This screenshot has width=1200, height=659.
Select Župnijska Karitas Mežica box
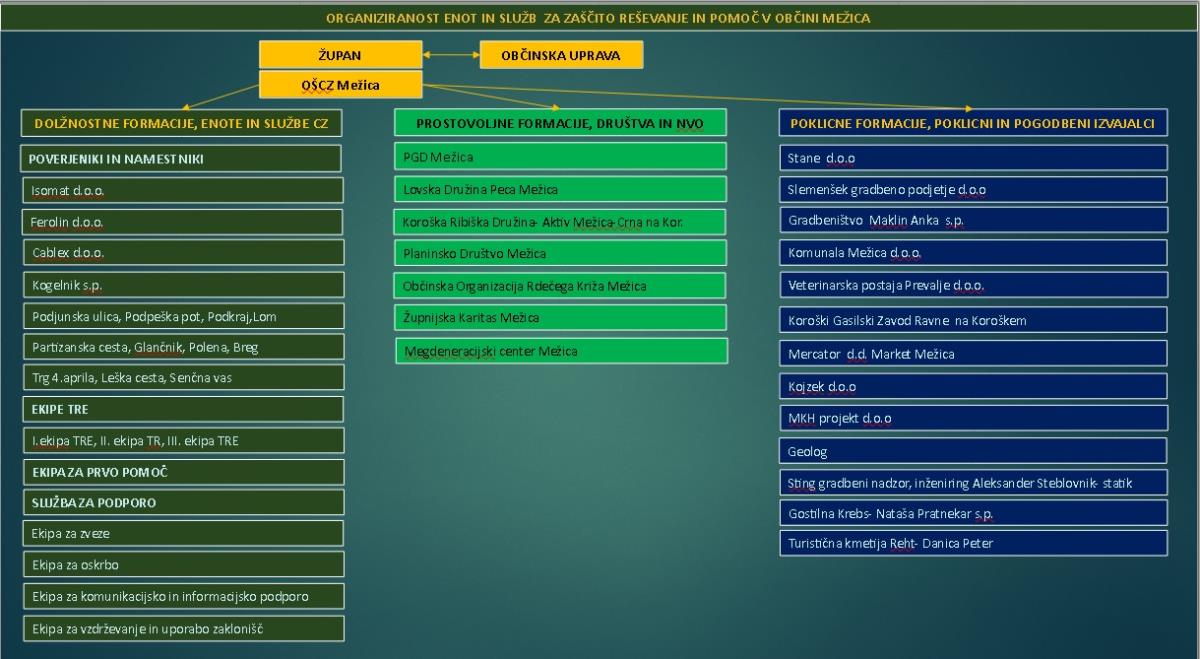pos(560,317)
